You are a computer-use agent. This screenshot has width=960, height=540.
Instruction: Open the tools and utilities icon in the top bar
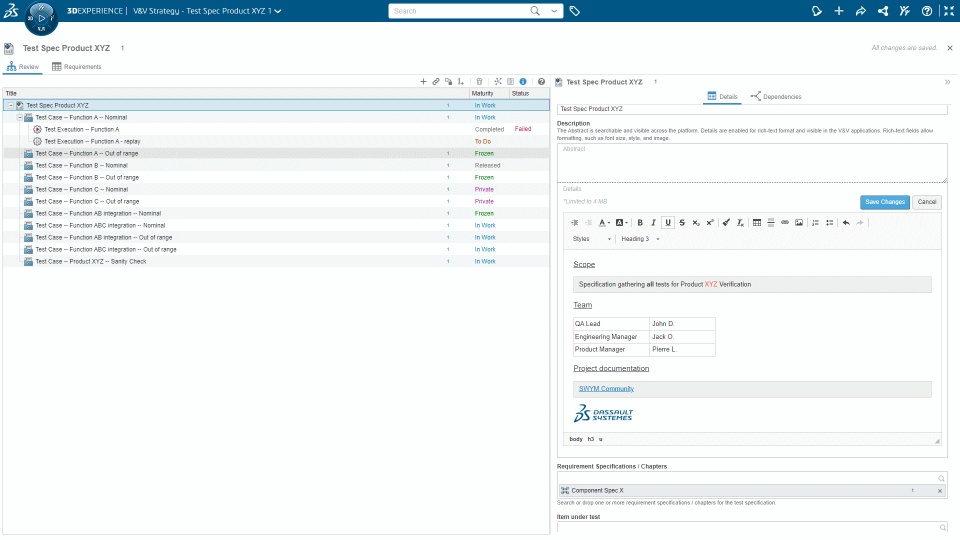click(904, 11)
